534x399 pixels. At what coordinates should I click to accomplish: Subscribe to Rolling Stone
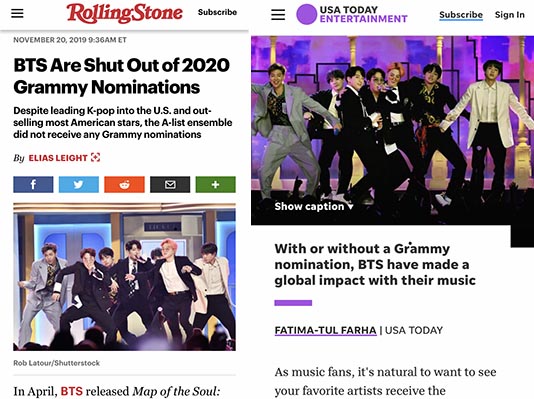click(x=217, y=12)
